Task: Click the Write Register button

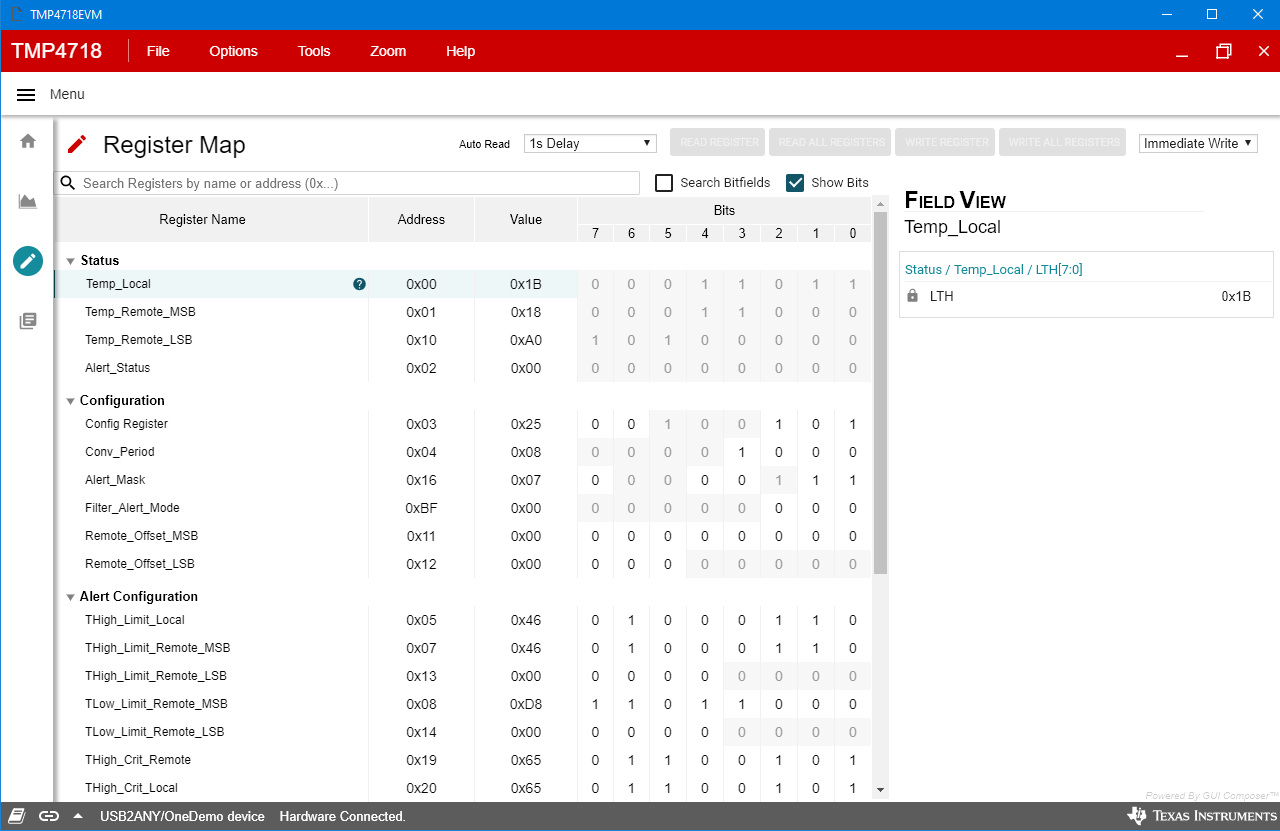Action: point(944,143)
